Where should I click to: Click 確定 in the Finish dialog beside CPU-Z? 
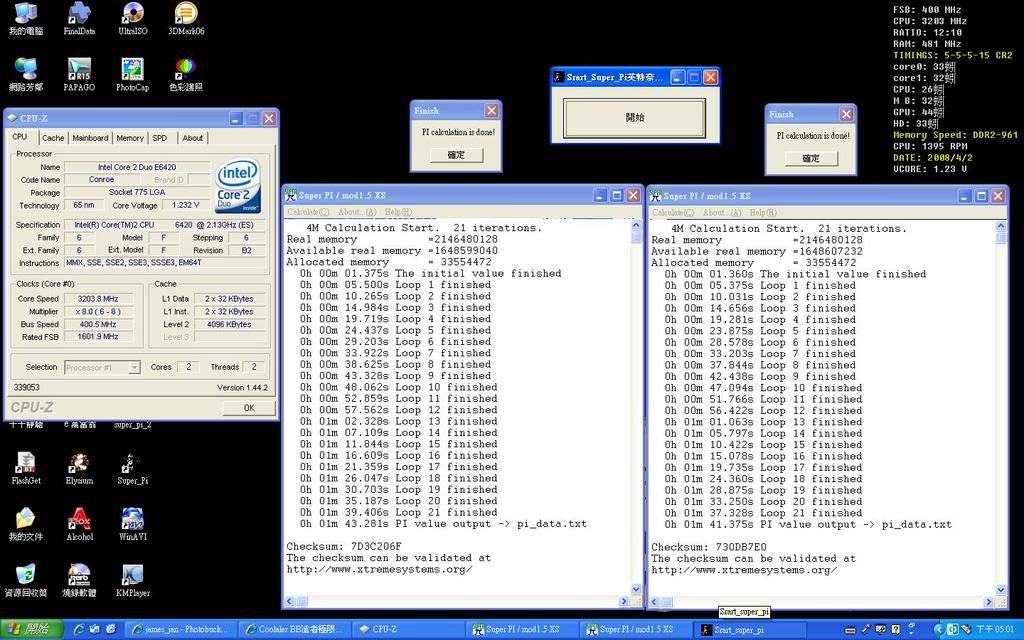click(x=456, y=155)
